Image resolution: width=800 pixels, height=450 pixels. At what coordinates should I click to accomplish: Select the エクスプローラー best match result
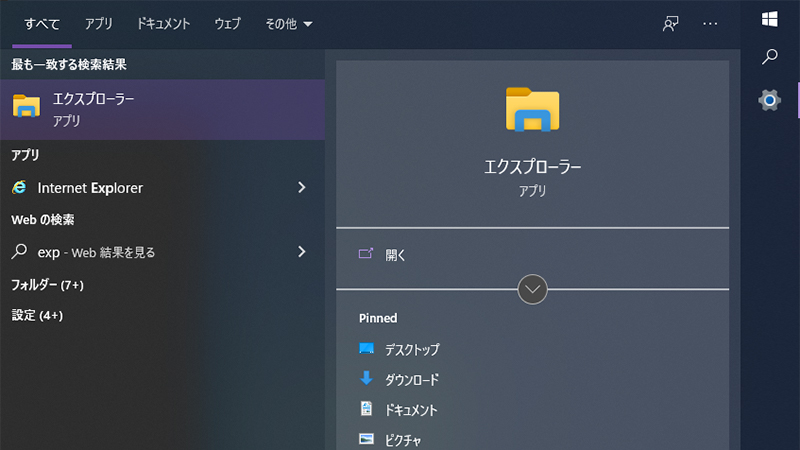click(162, 110)
